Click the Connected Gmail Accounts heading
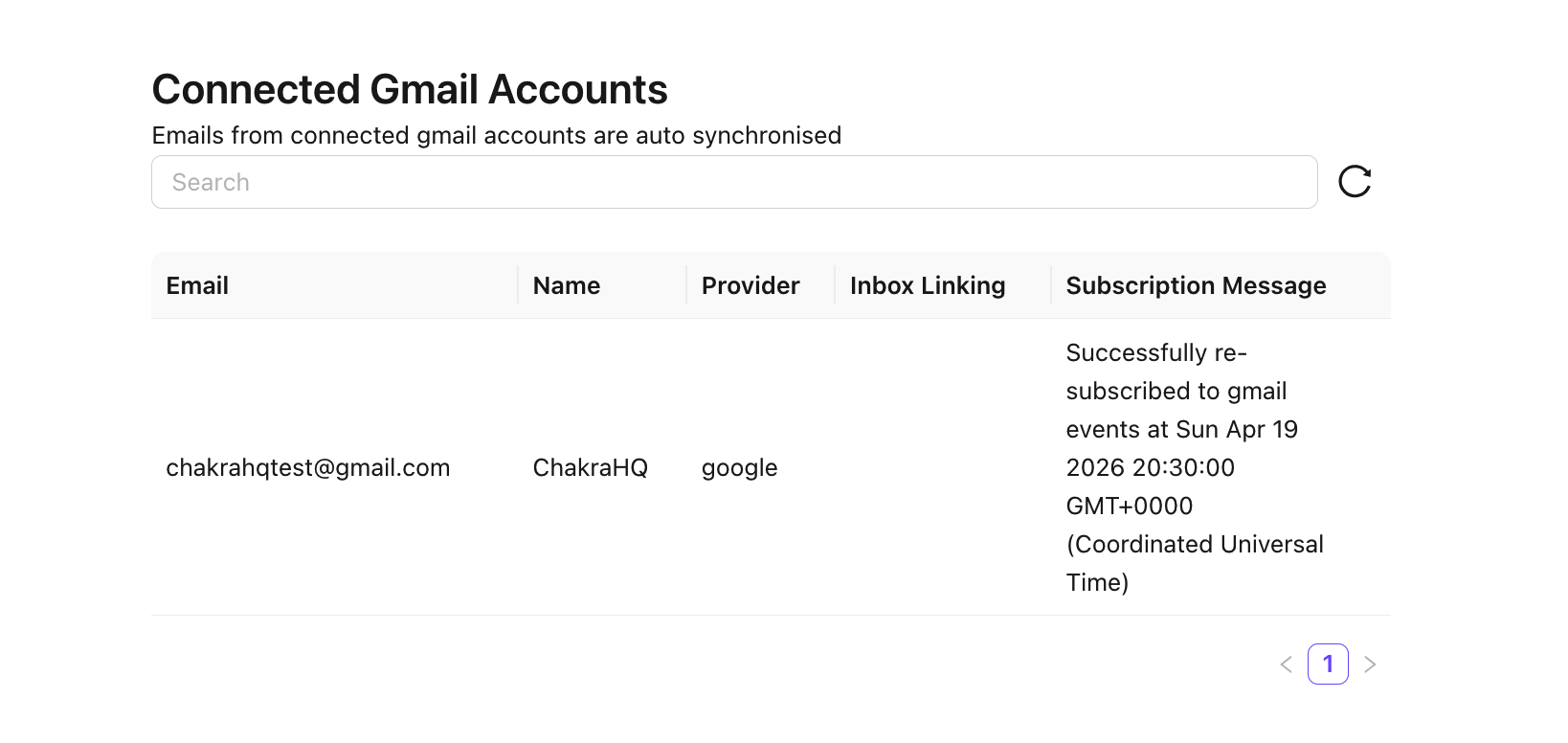1568x743 pixels. tap(410, 90)
